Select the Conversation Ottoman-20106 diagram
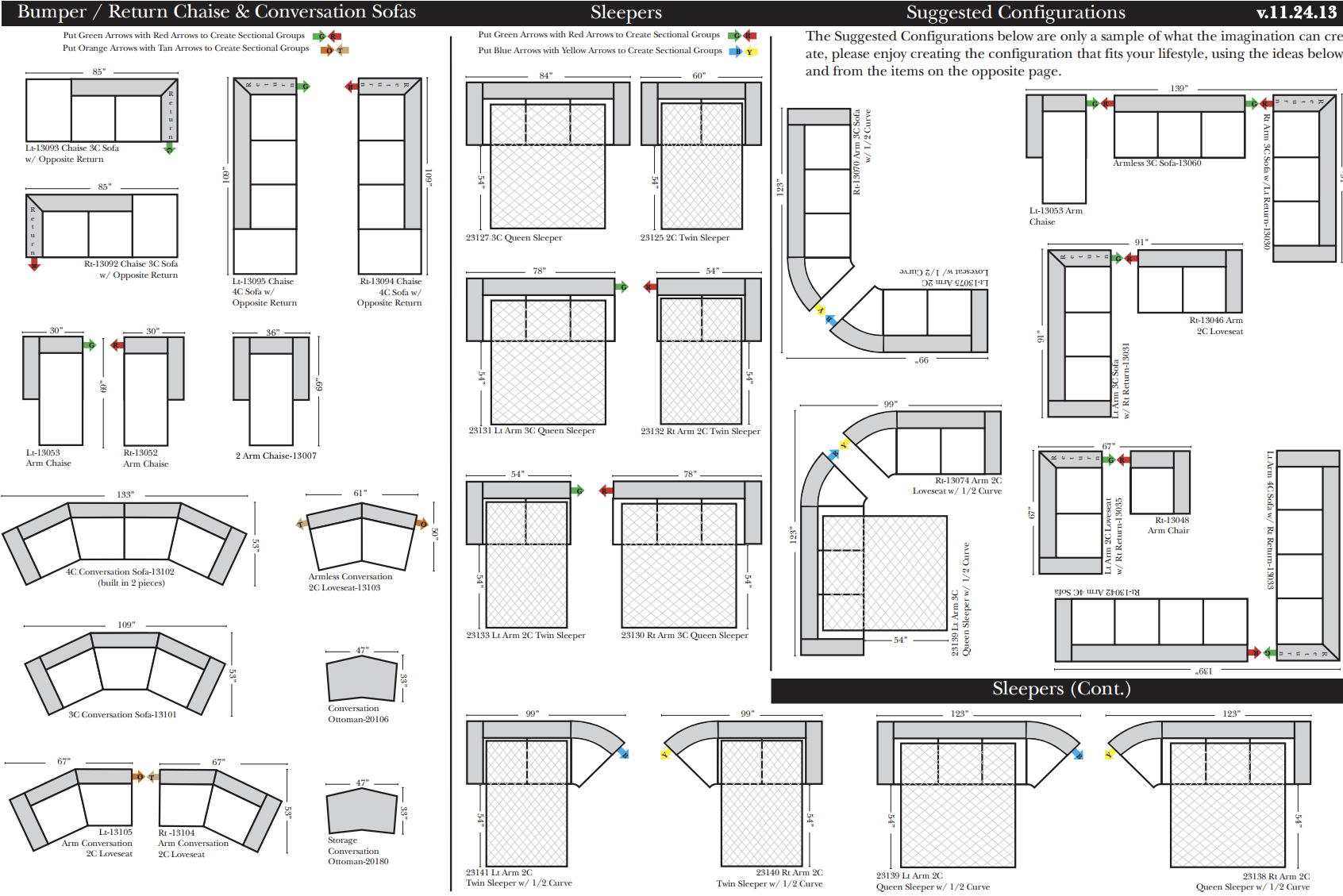The width and height of the screenshot is (1343, 896). [361, 679]
